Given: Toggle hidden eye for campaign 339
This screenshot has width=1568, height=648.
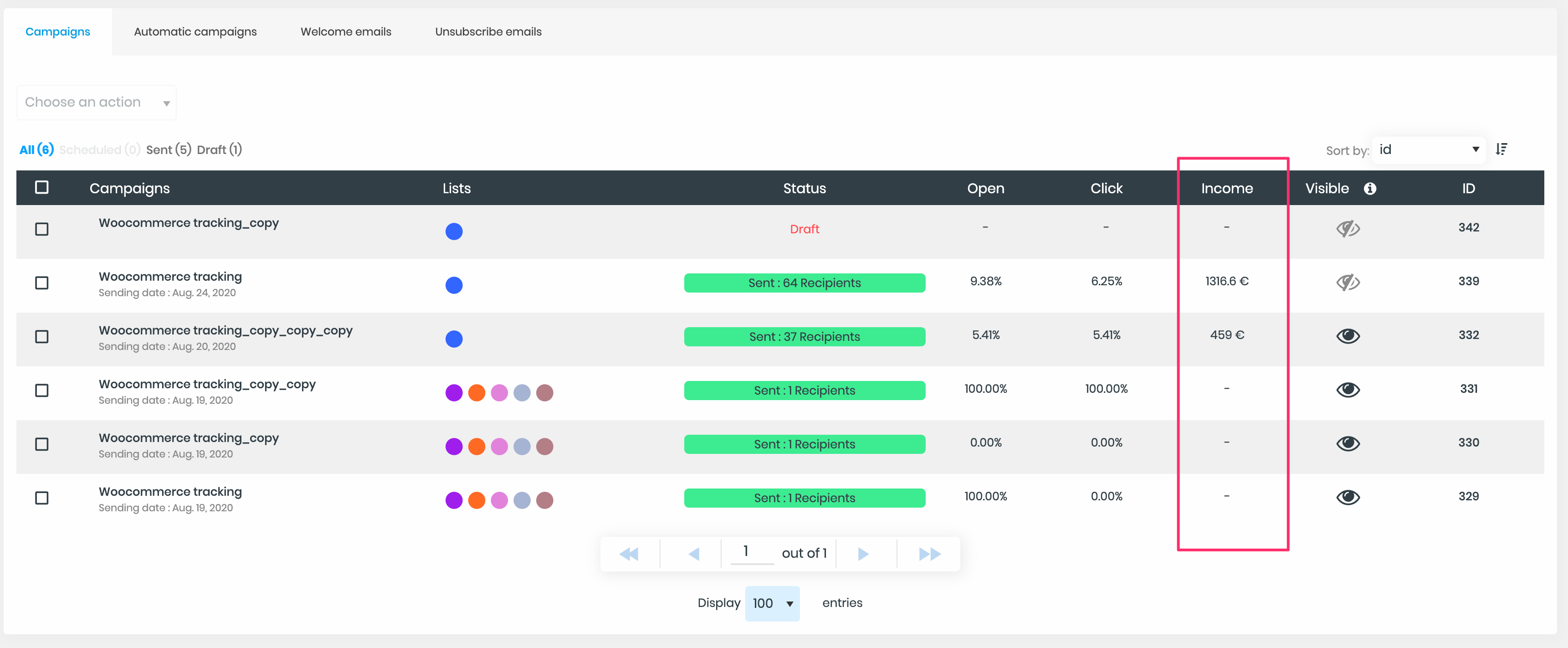Looking at the screenshot, I should (x=1348, y=282).
